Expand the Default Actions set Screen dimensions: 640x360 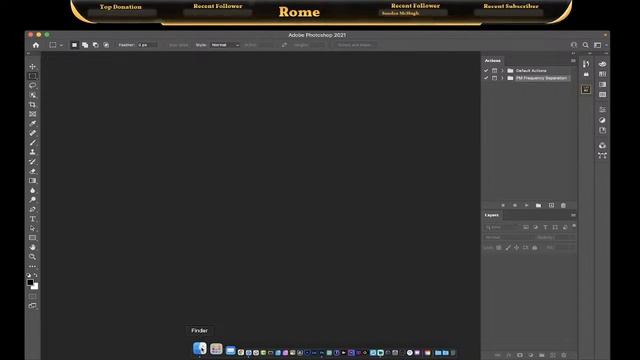point(502,71)
